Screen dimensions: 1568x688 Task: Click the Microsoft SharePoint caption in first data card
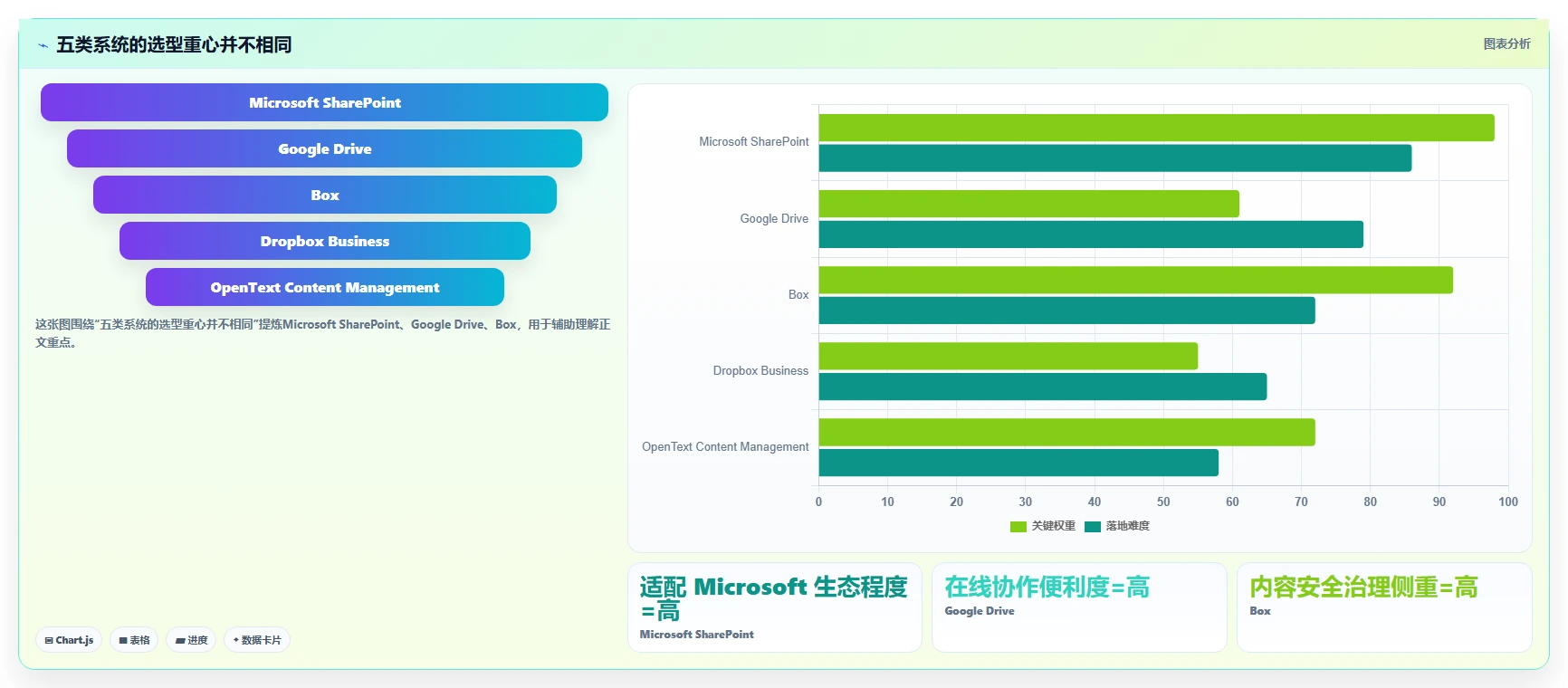(696, 635)
